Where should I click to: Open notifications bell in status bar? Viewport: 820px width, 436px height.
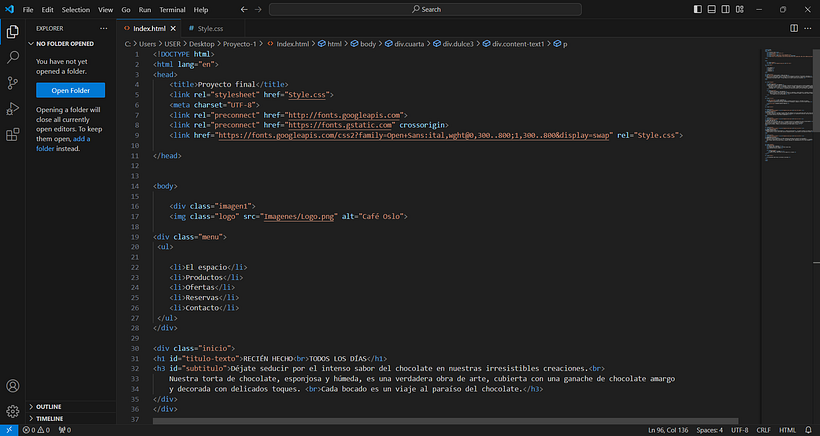[808, 430]
